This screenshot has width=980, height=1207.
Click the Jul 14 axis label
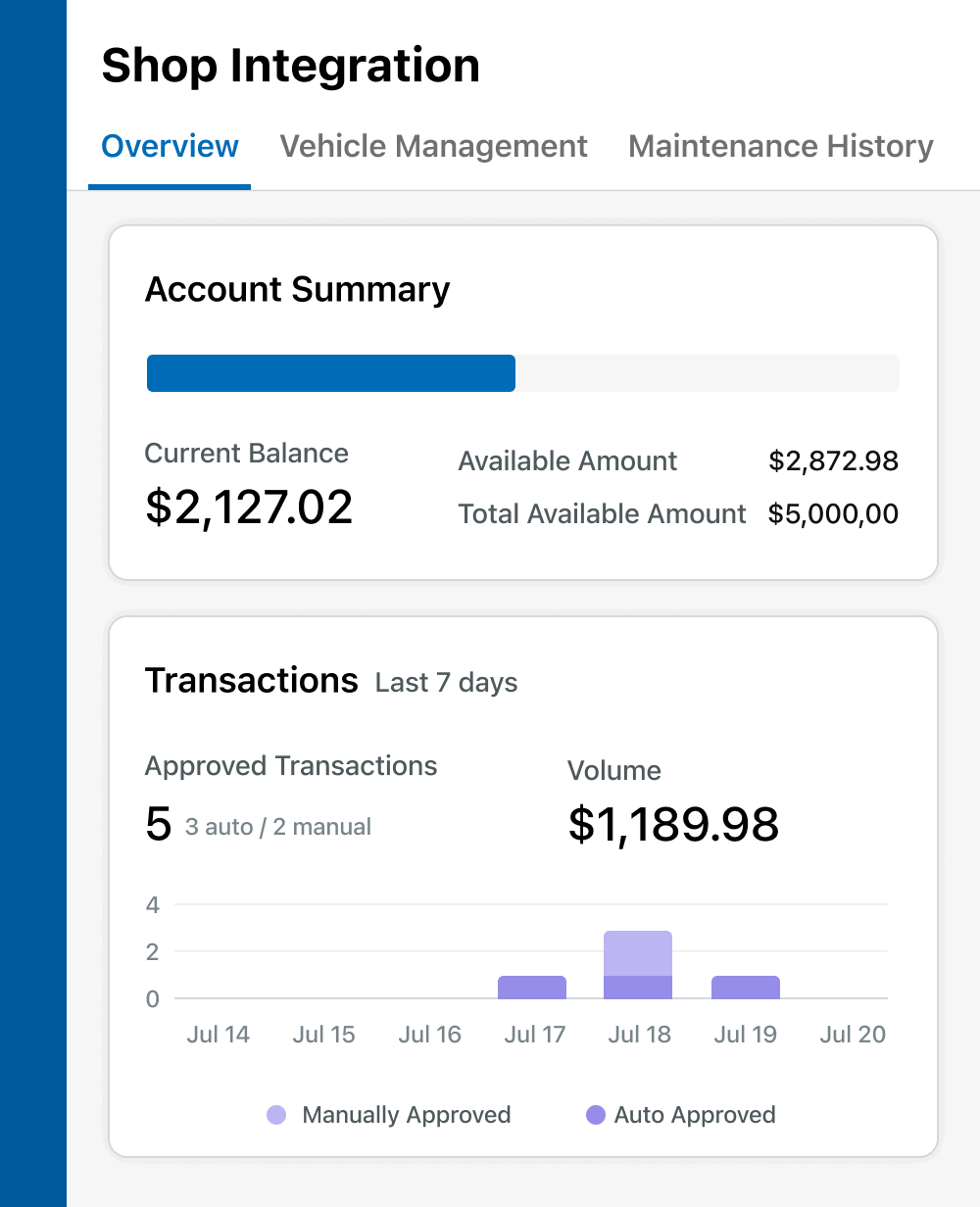[x=218, y=1035]
